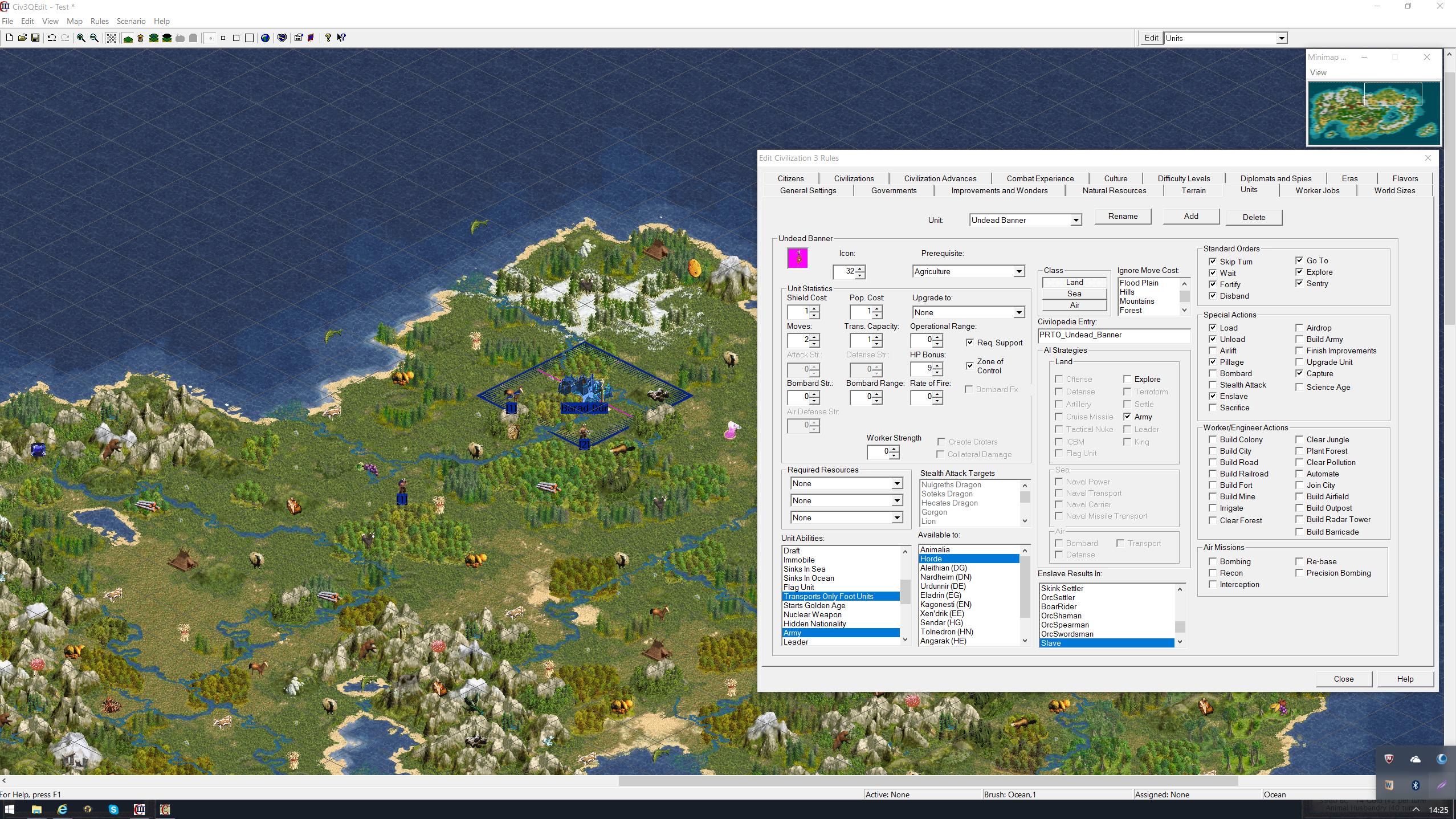Viewport: 1456px width, 819px height.
Task: Open the second Required Resources dropdown
Action: pyautogui.click(x=896, y=500)
